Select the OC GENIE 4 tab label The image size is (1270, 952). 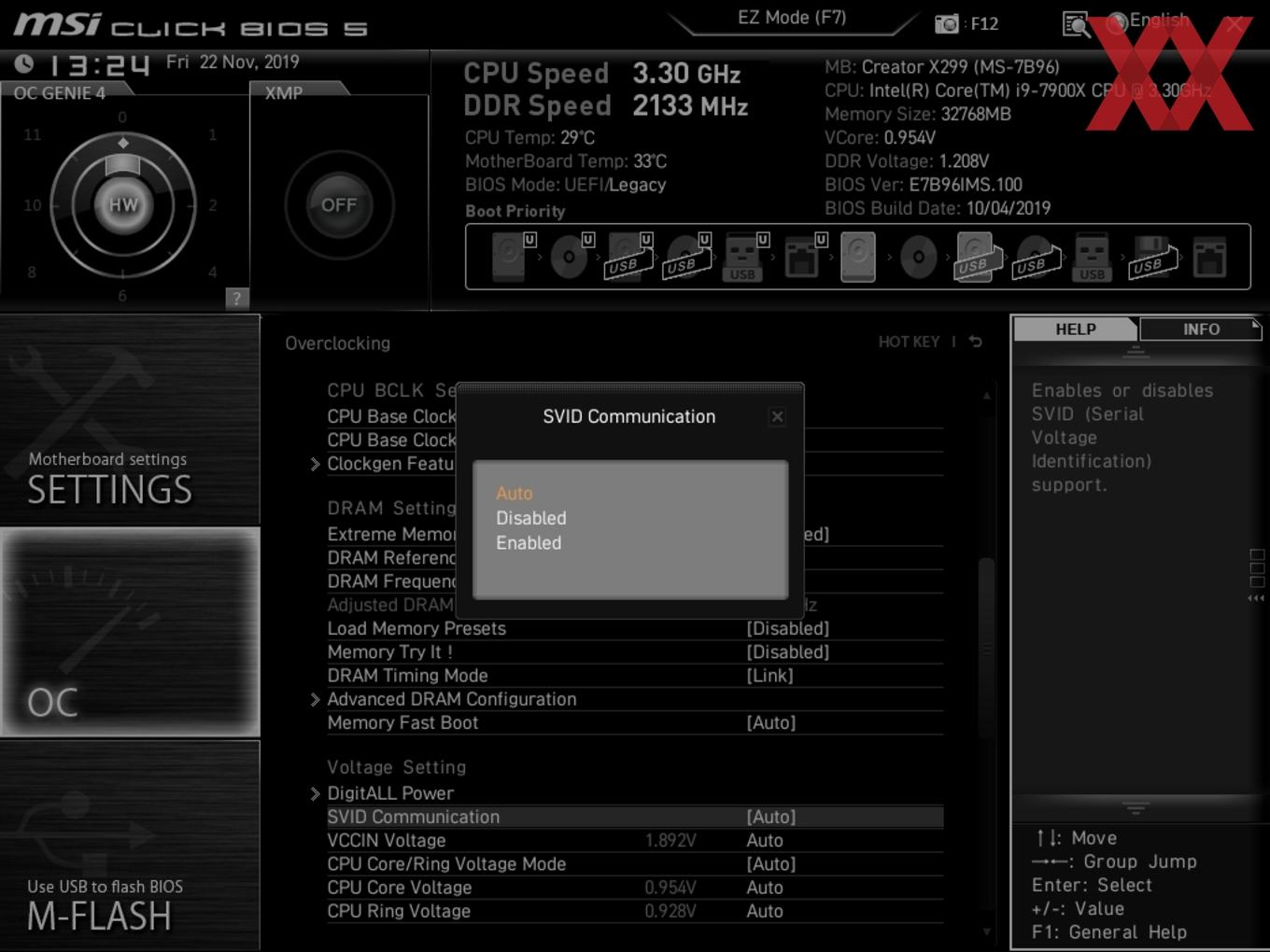[x=60, y=92]
